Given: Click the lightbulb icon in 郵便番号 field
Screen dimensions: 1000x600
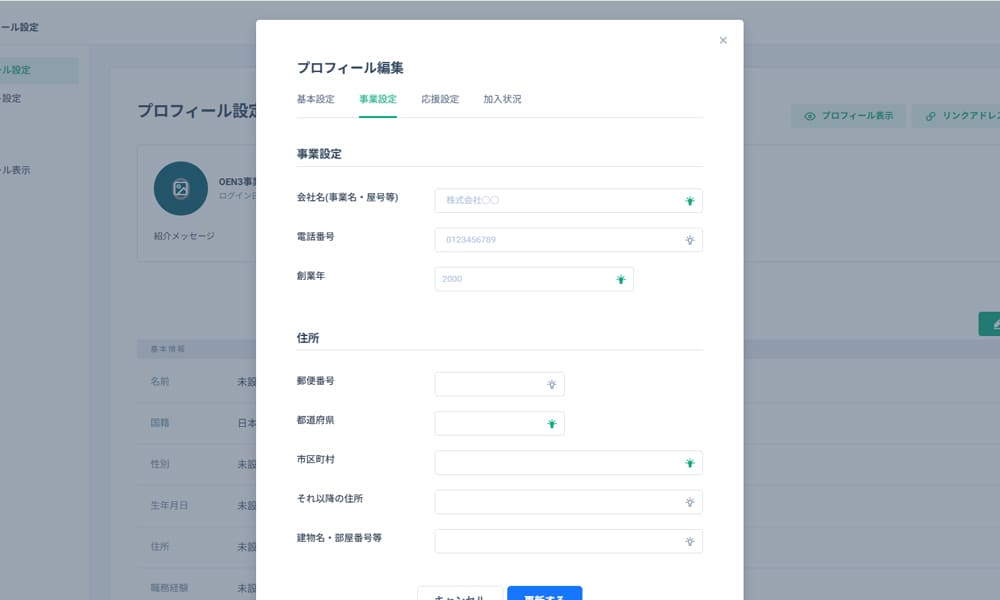Looking at the screenshot, I should pyautogui.click(x=551, y=384).
